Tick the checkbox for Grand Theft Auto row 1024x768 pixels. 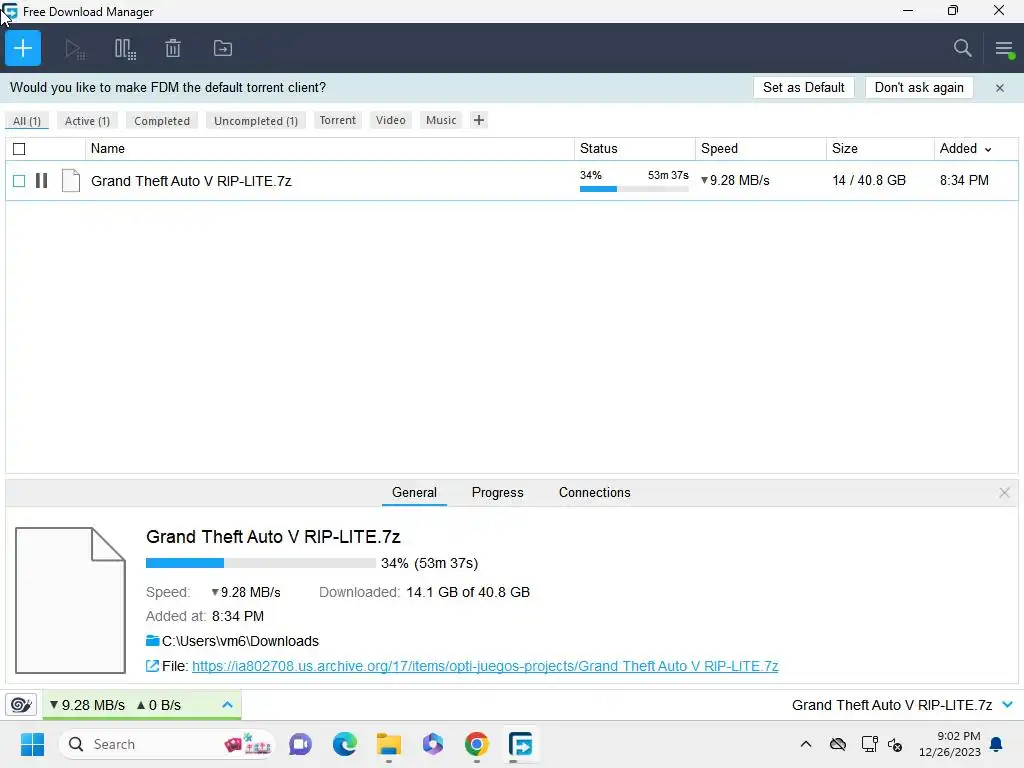tap(19, 181)
